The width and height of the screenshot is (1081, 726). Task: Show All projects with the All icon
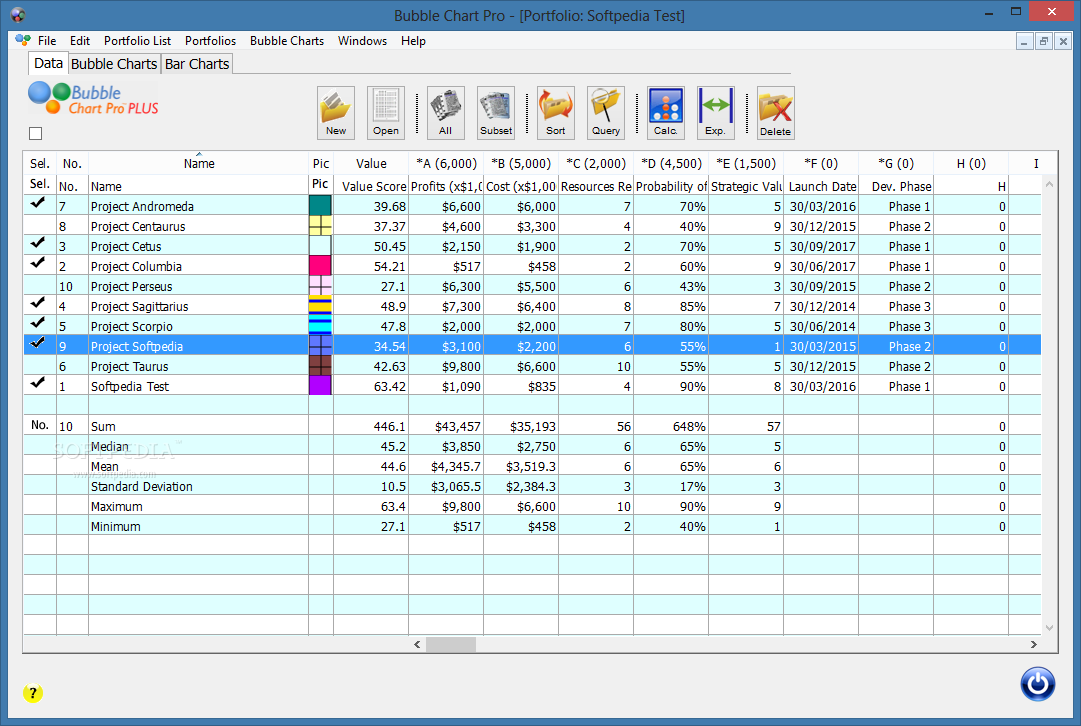[x=445, y=112]
